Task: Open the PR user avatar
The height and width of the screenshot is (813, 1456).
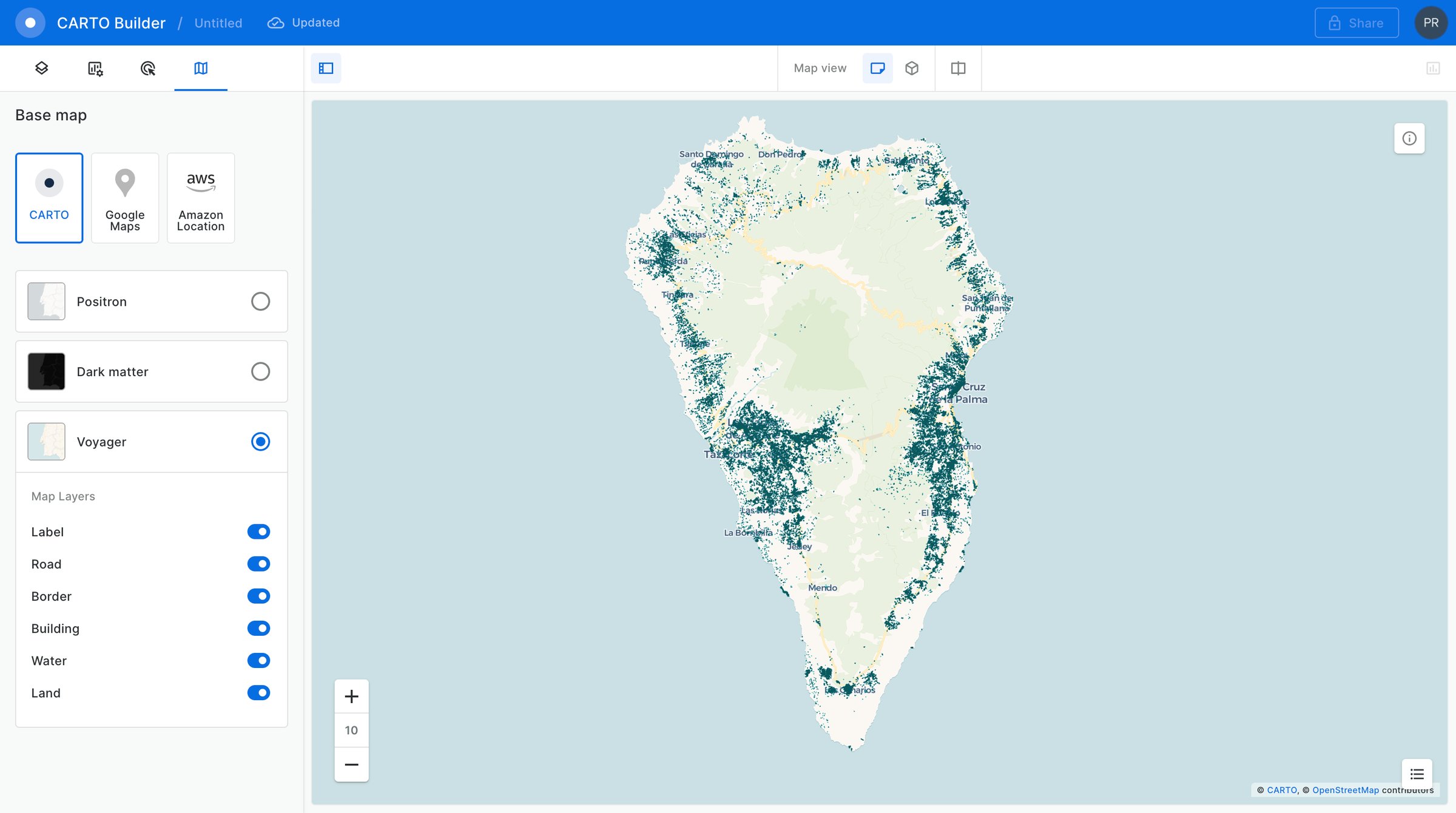Action: (1431, 23)
